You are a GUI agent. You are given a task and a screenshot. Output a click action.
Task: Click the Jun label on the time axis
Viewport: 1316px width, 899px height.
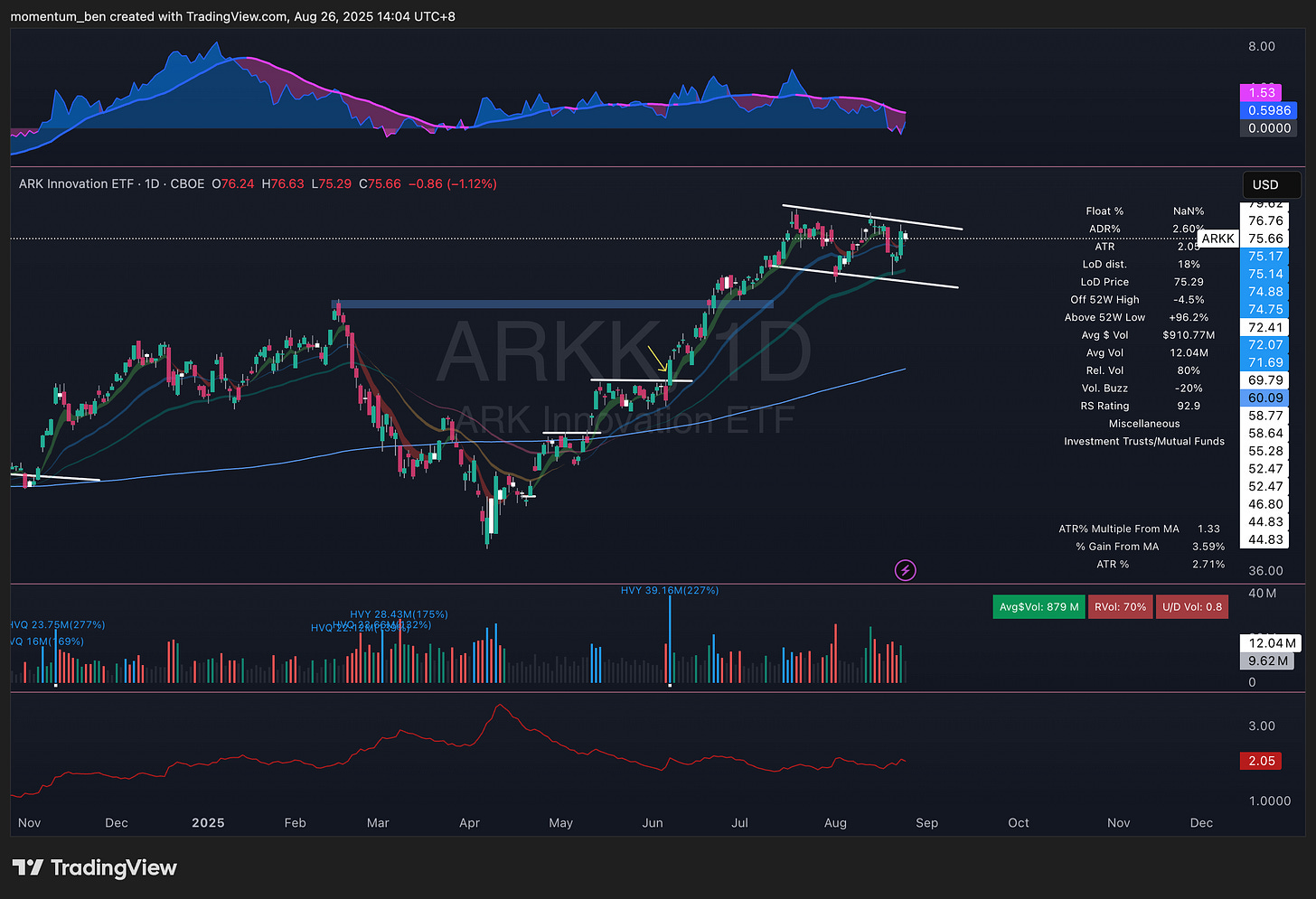653,823
